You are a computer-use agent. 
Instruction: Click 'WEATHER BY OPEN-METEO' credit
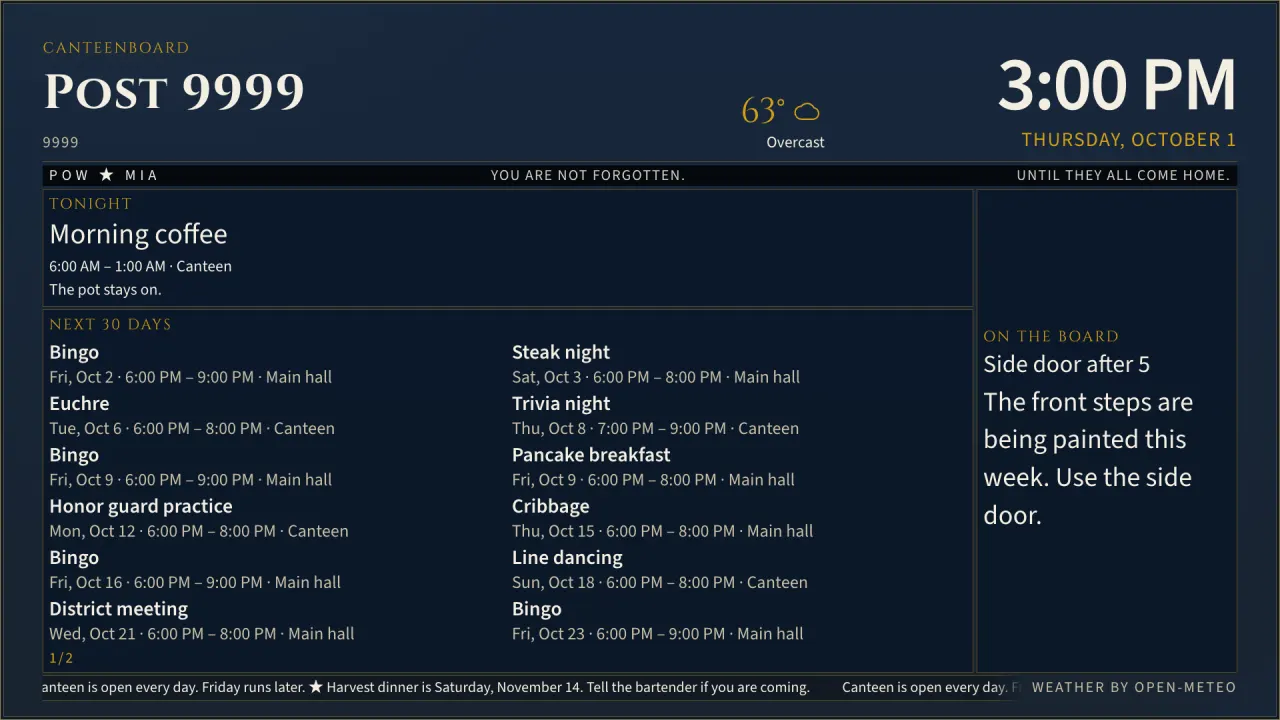(1134, 688)
